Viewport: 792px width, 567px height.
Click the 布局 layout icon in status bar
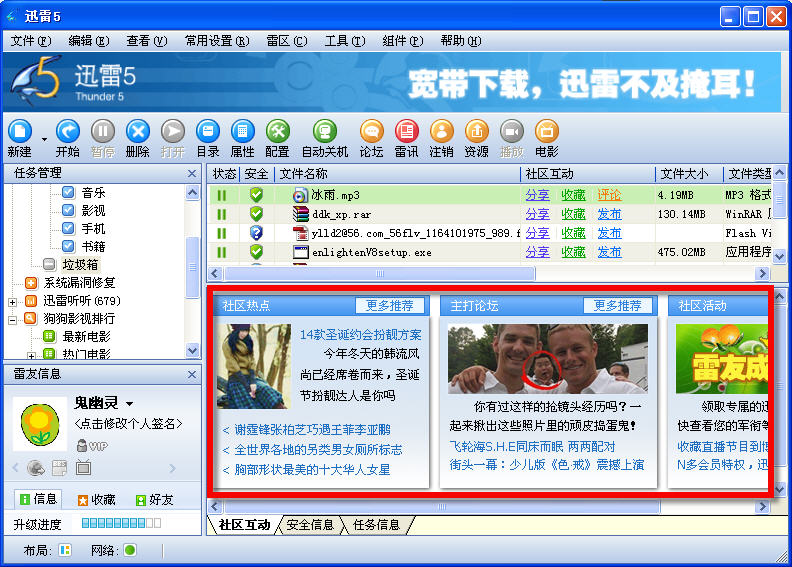coord(65,550)
